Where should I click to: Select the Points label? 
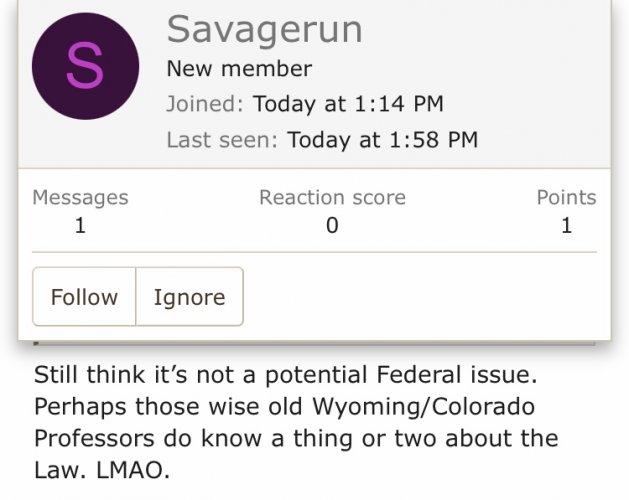[x=566, y=197]
